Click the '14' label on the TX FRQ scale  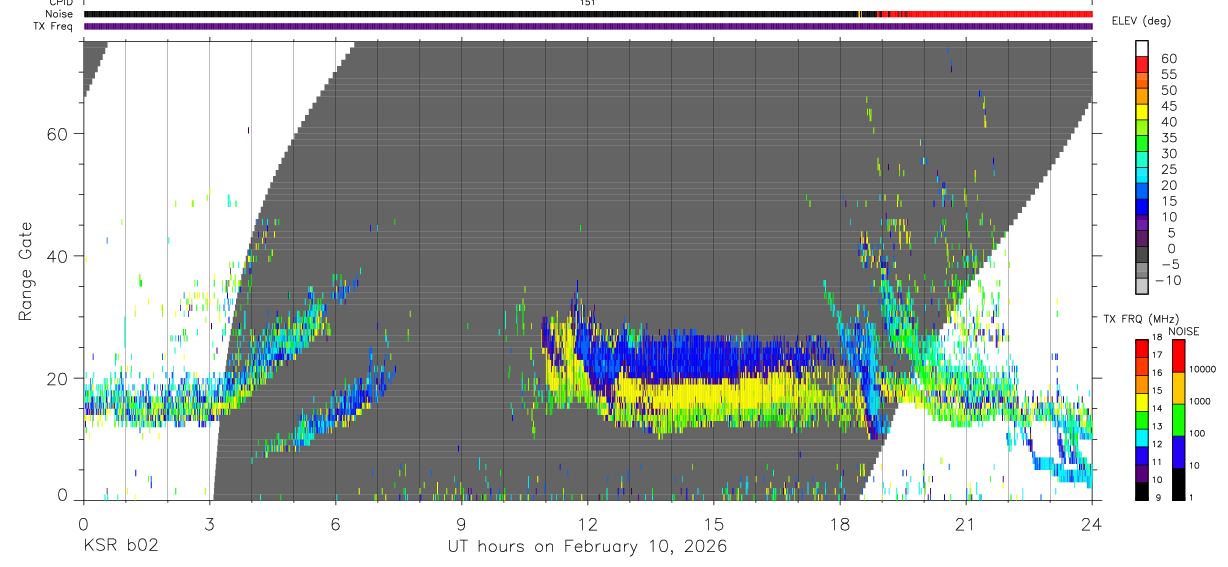(x=1157, y=408)
